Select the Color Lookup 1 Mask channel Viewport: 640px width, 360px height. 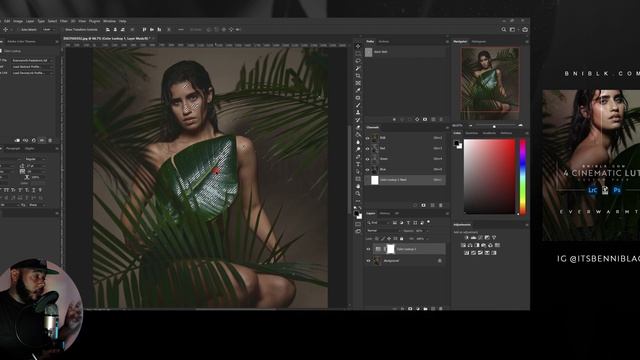[405, 180]
